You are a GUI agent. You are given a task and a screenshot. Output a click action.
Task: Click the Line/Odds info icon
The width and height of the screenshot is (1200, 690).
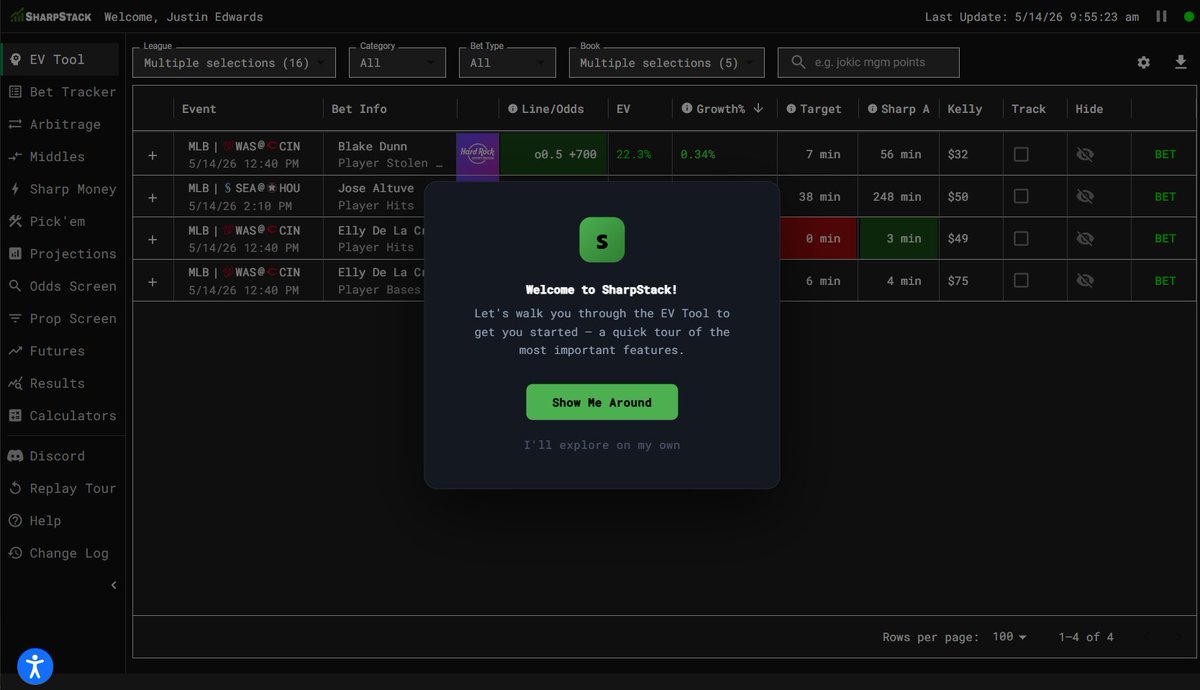tap(513, 109)
